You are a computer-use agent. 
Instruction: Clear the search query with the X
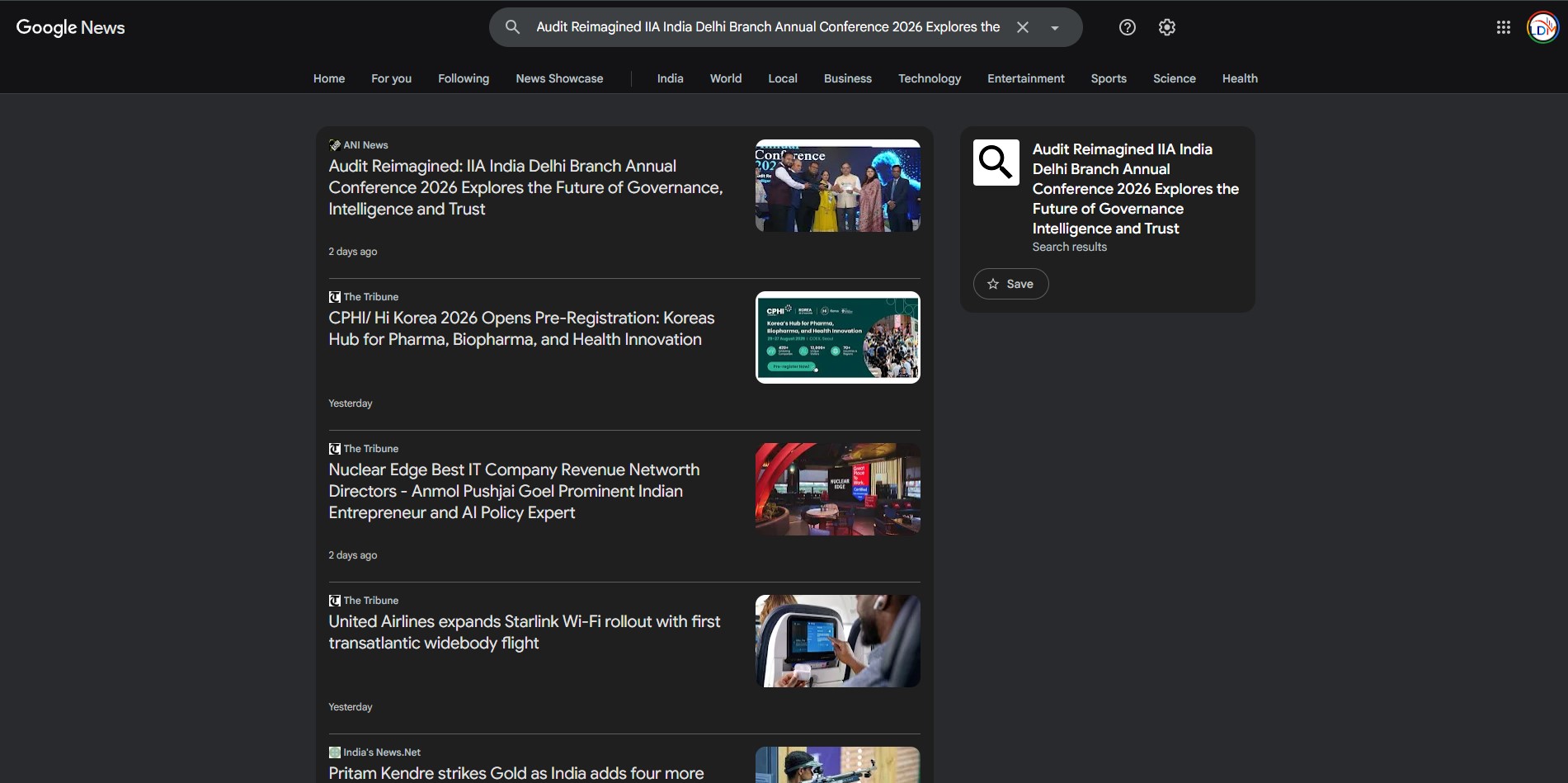click(x=1023, y=27)
